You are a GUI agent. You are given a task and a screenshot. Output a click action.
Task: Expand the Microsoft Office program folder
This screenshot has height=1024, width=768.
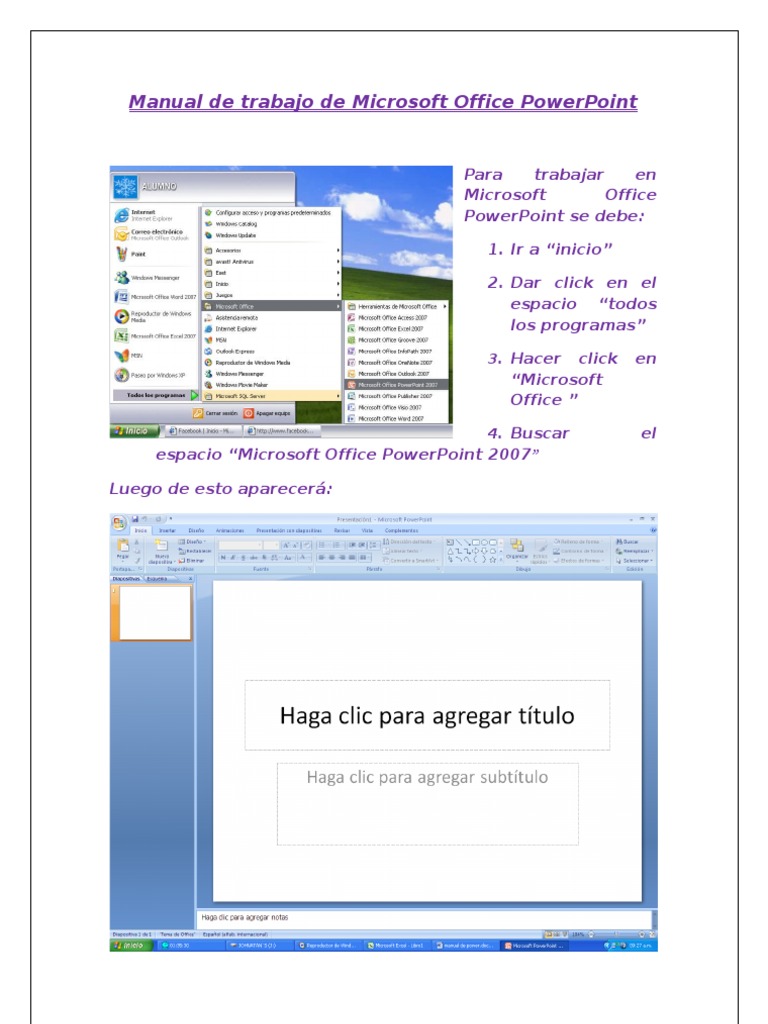tap(272, 306)
